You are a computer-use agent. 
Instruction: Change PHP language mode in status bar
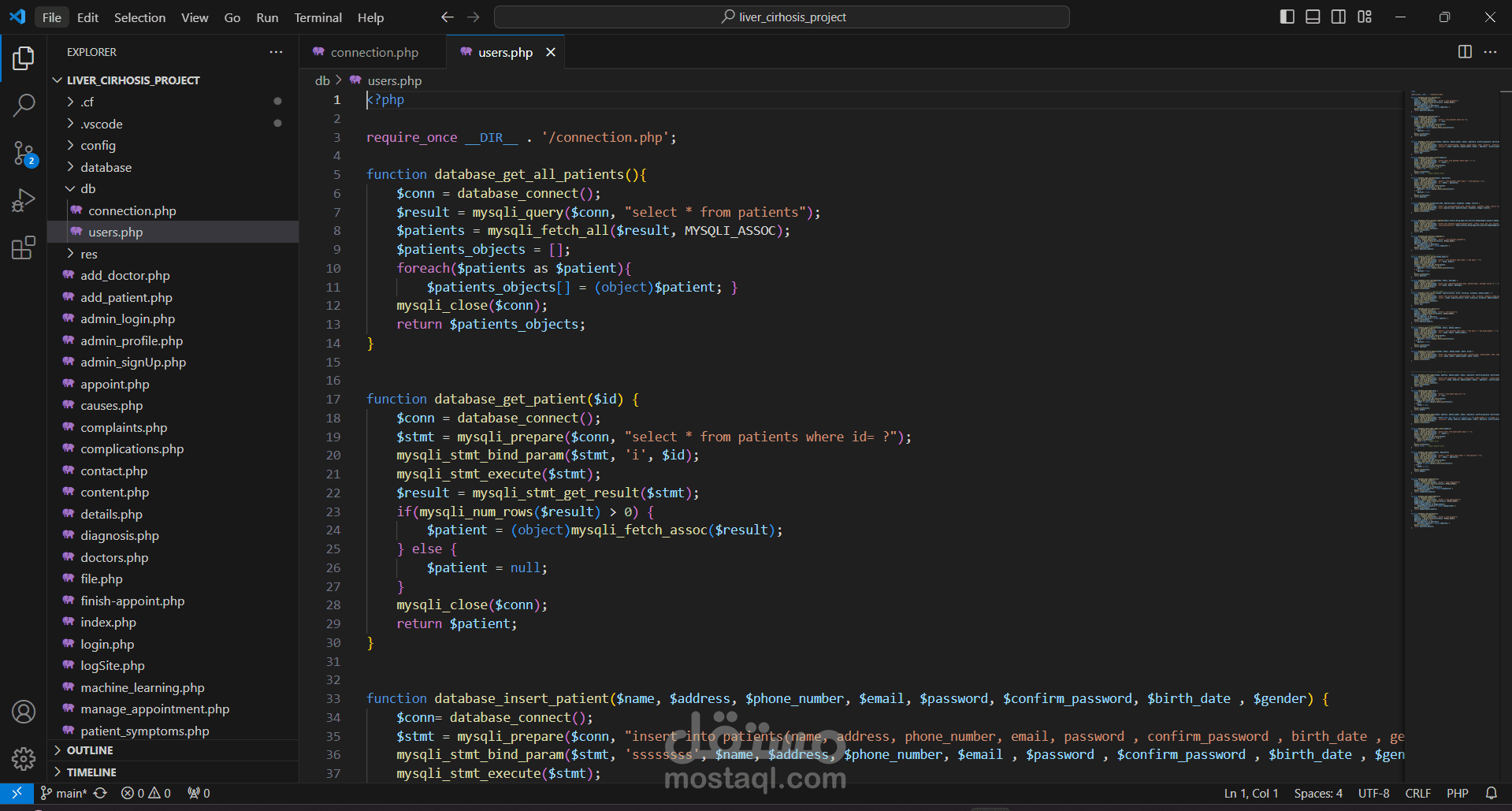(x=1457, y=793)
